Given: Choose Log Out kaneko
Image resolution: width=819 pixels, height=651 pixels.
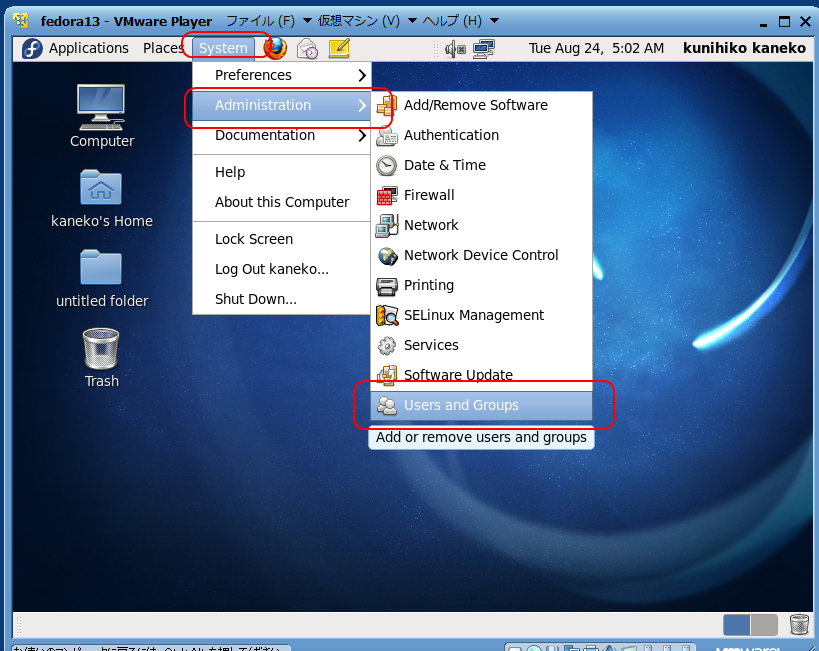Looking at the screenshot, I should tap(282, 269).
